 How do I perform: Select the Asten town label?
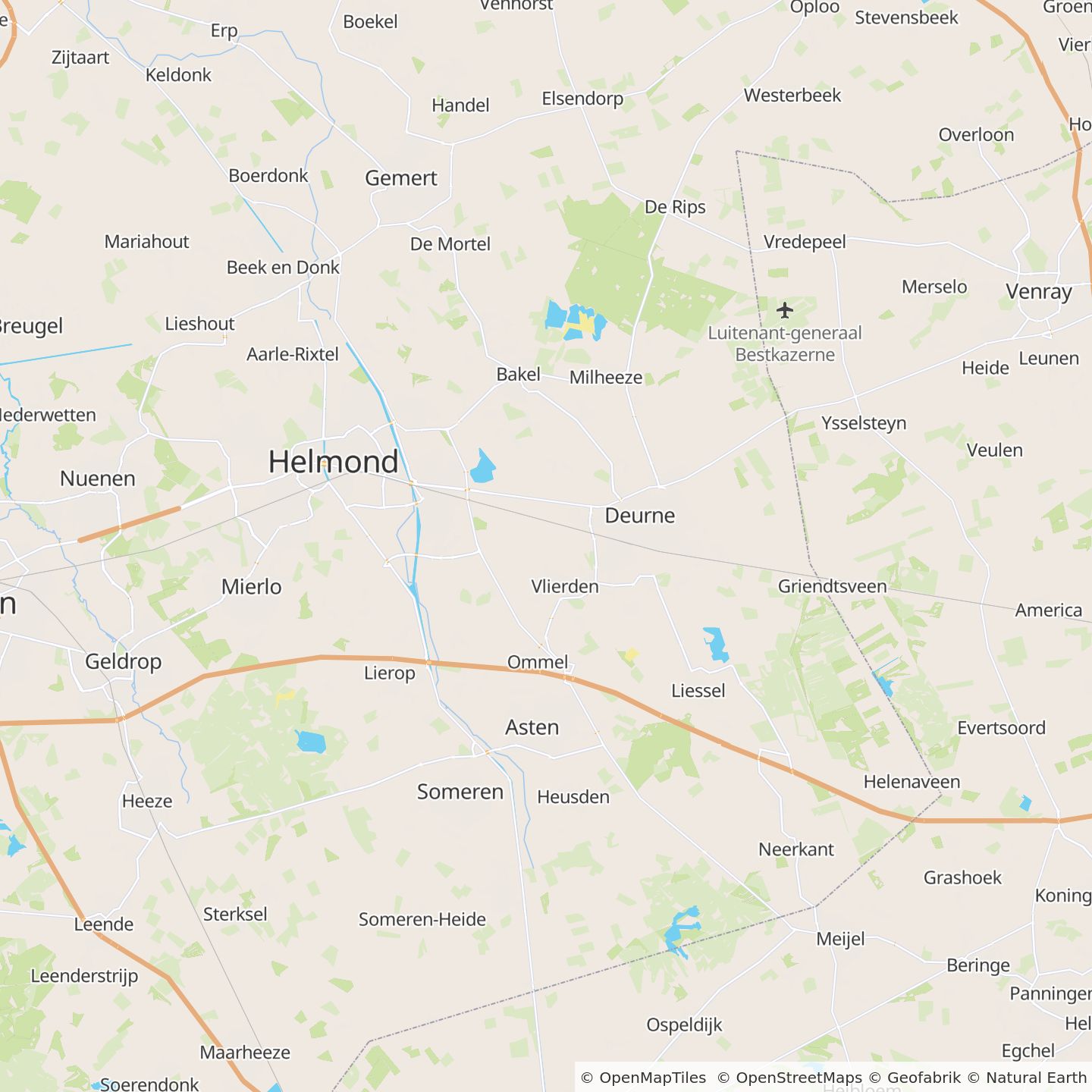tap(532, 727)
